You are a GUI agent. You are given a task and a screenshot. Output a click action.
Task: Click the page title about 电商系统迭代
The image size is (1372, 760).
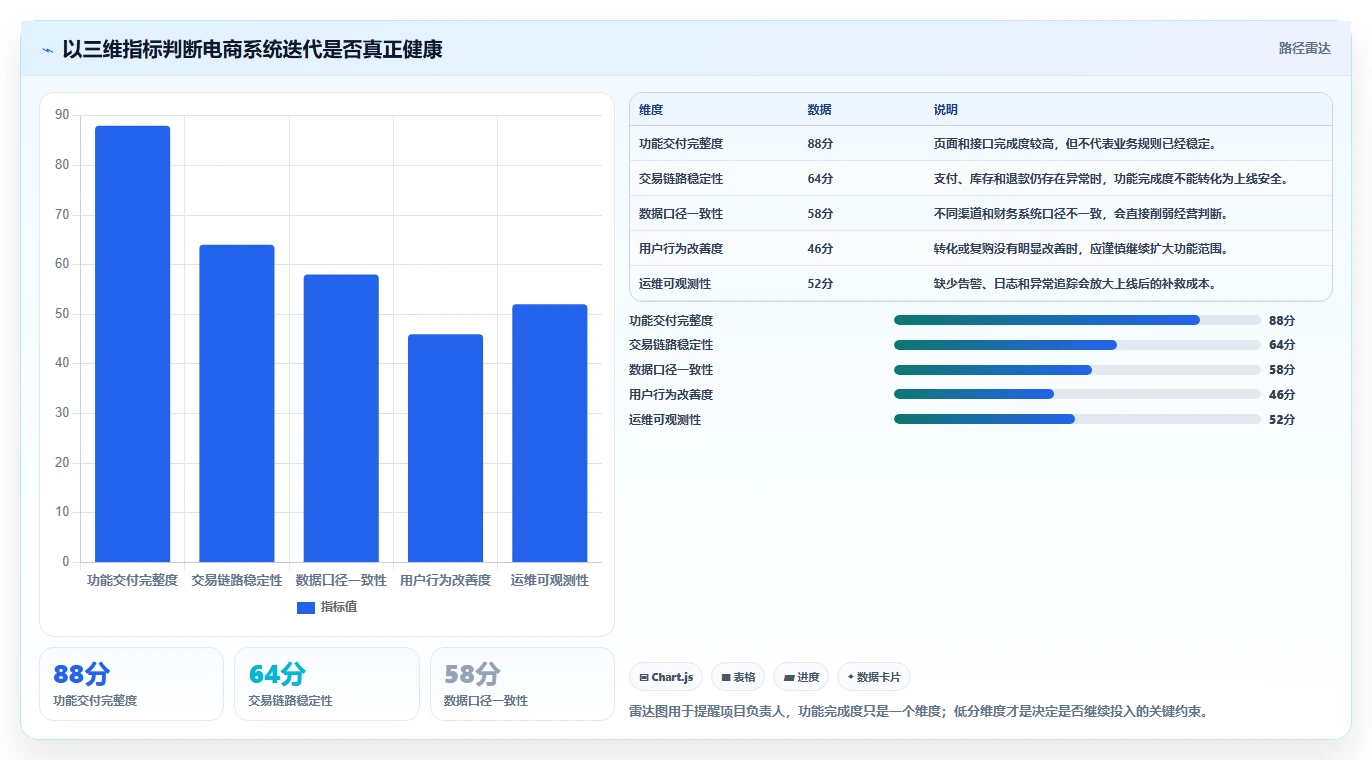pyautogui.click(x=252, y=49)
